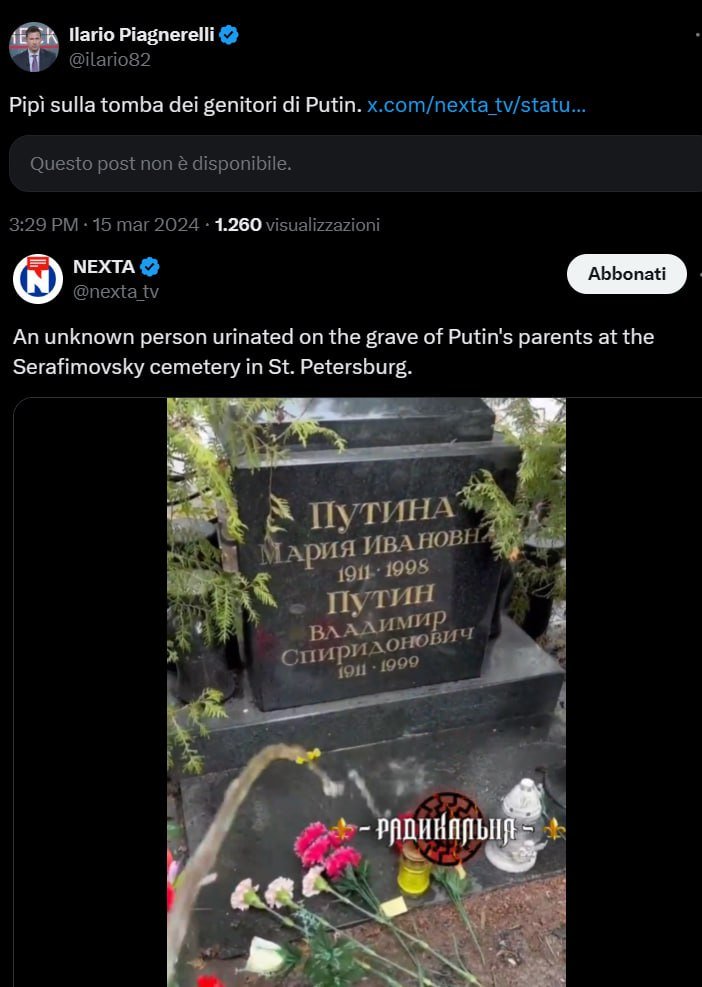702x987 pixels.
Task: Open the x.com/nexta_tv status link
Action: click(476, 104)
